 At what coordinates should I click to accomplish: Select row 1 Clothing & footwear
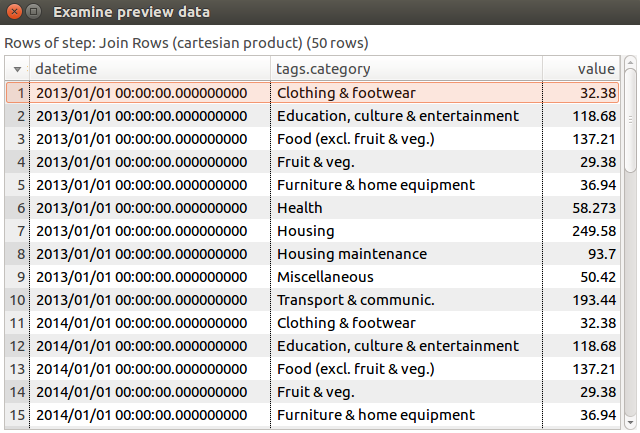click(x=312, y=93)
